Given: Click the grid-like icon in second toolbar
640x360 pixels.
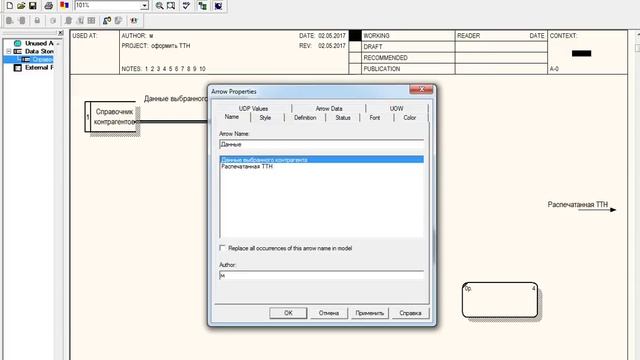Looking at the screenshot, I should pos(91,20).
